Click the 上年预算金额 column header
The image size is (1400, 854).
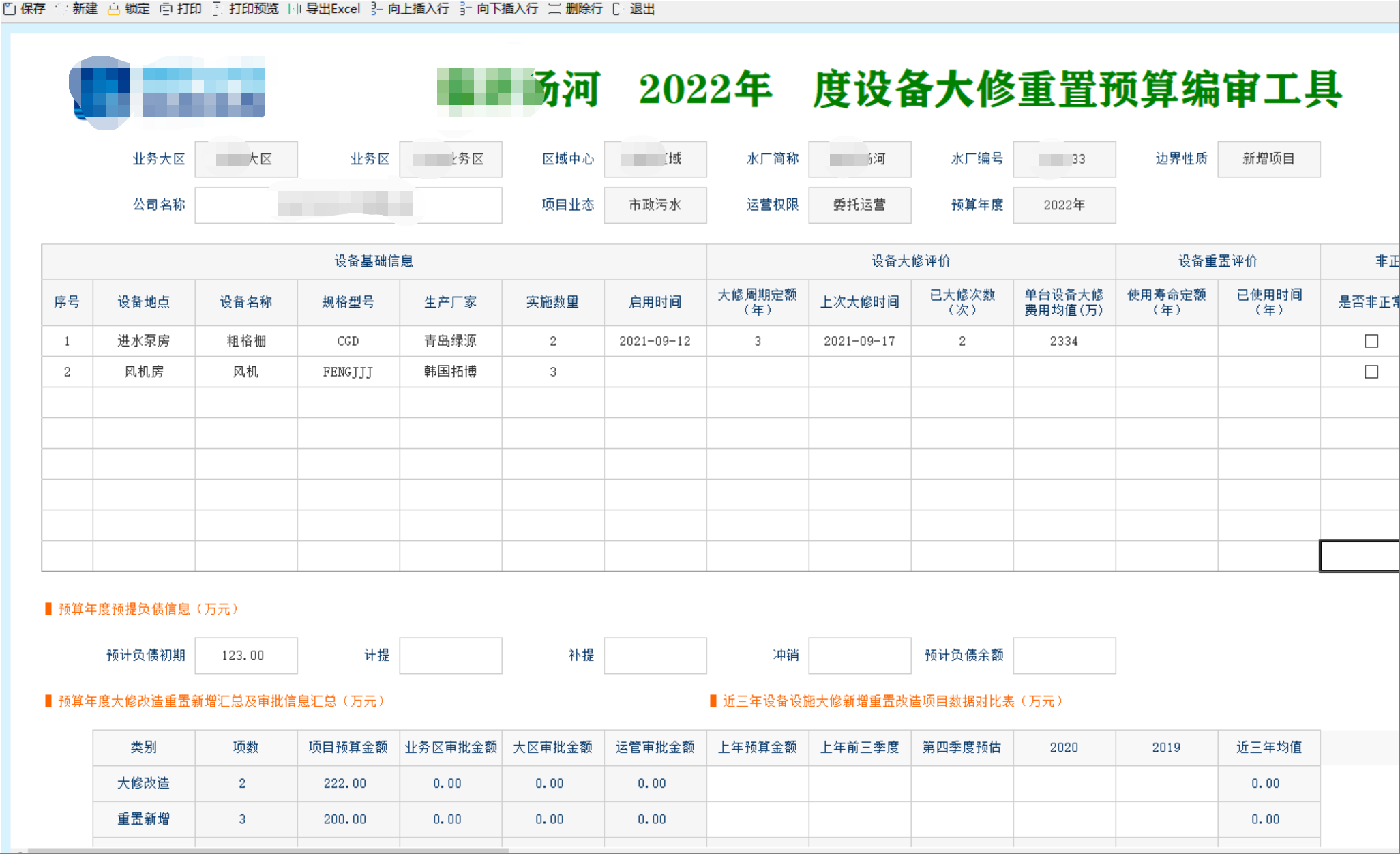pos(758,748)
